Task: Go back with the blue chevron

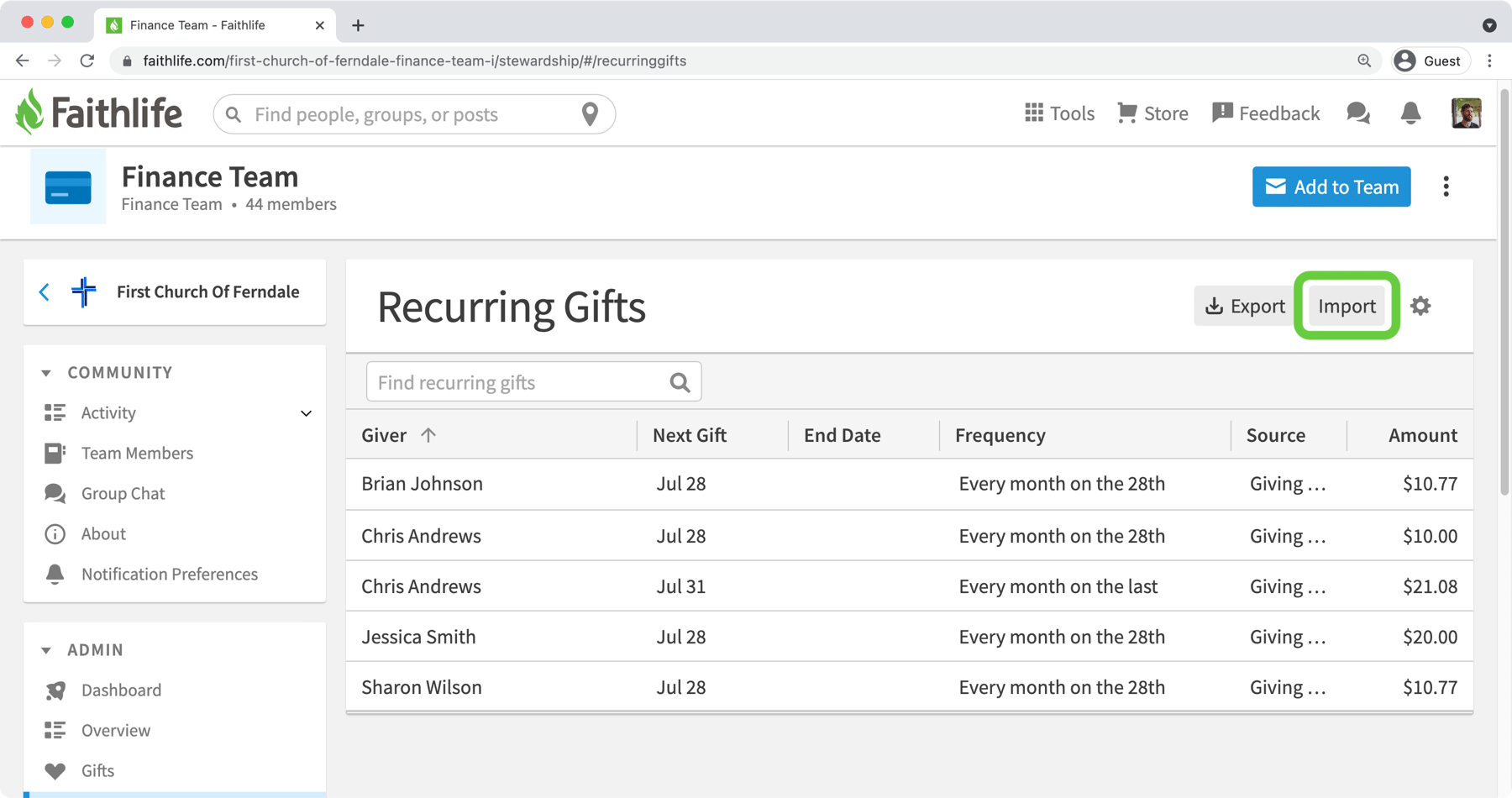Action: pos(45,291)
